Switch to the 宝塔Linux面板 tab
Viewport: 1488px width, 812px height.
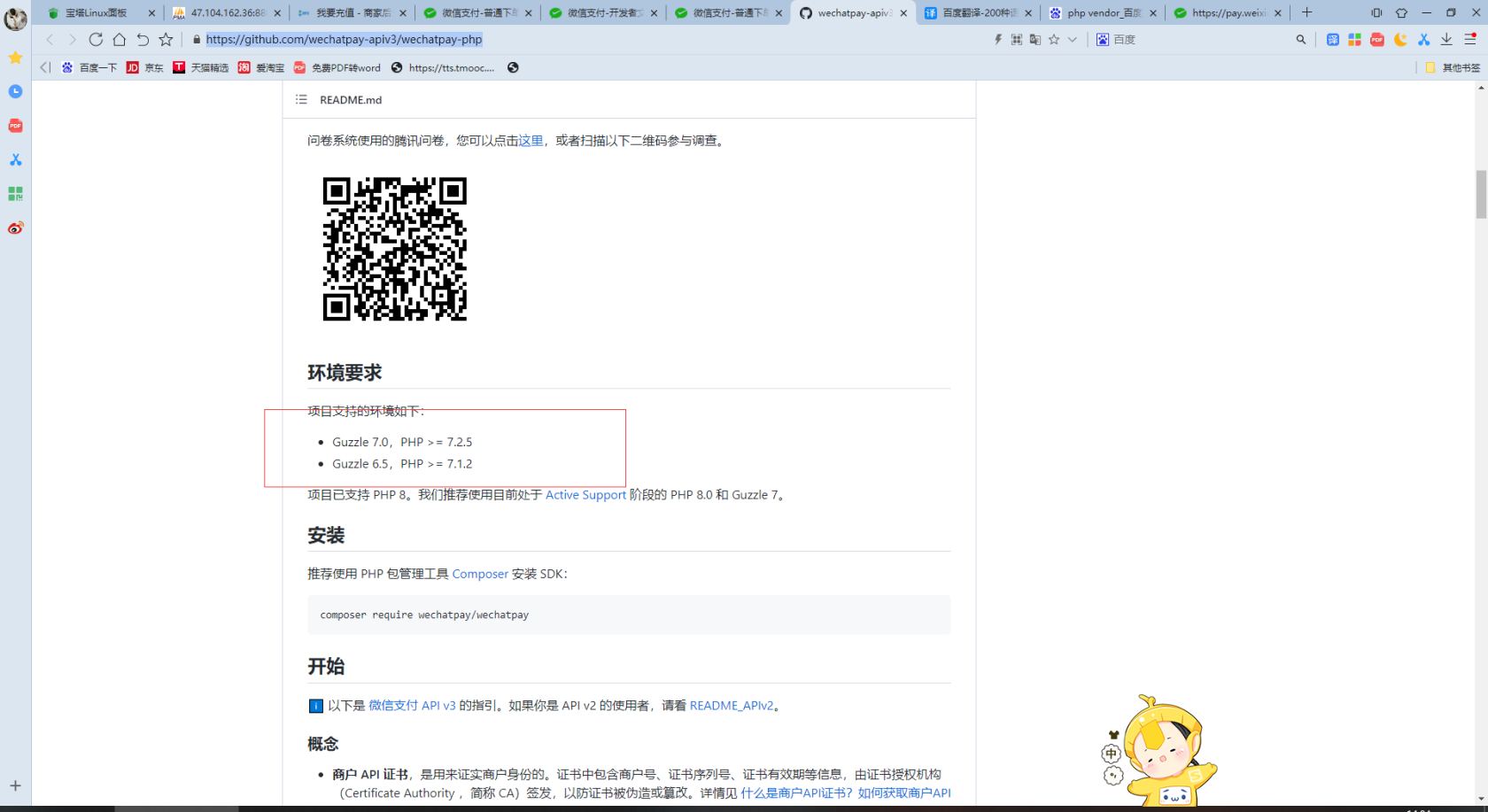tap(99, 12)
